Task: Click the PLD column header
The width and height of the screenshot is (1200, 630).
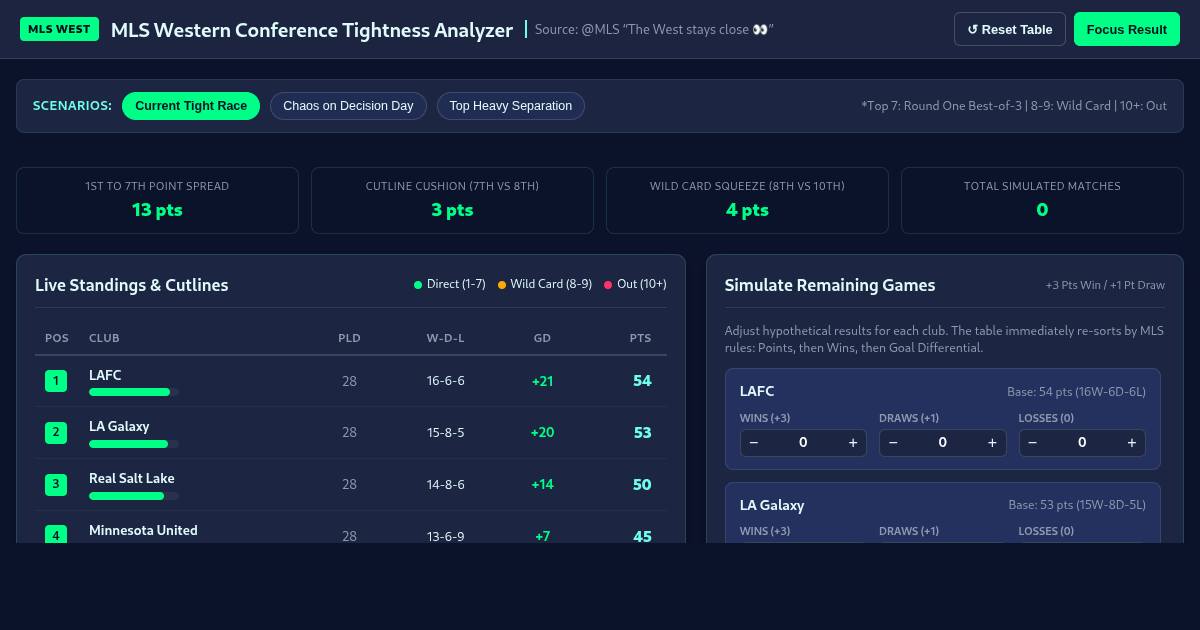Action: 349,338
